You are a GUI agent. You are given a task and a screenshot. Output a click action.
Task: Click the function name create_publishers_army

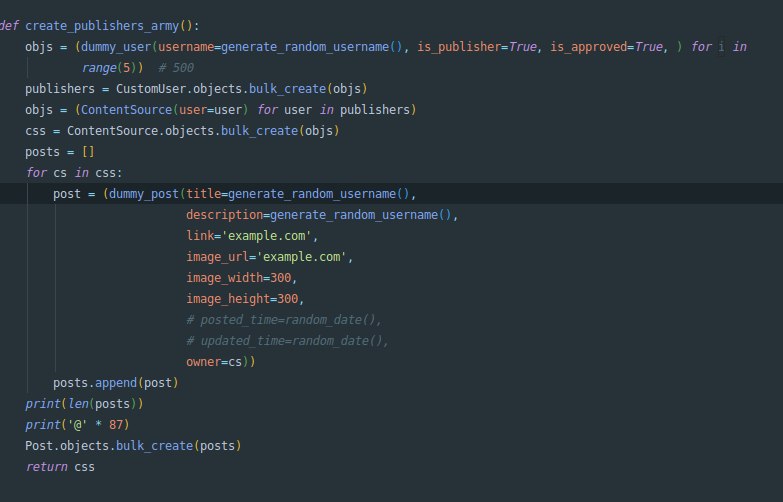point(102,26)
